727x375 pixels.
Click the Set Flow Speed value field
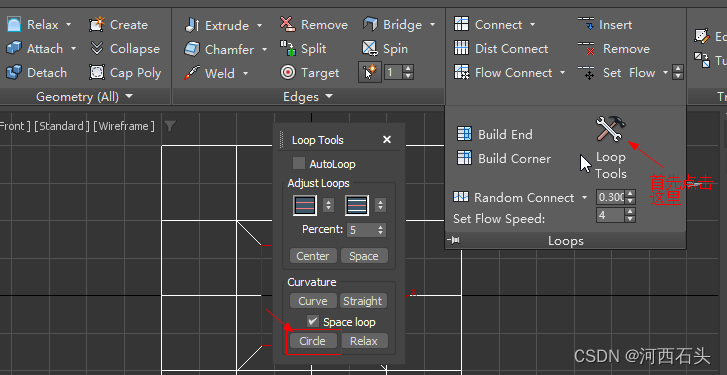click(610, 215)
